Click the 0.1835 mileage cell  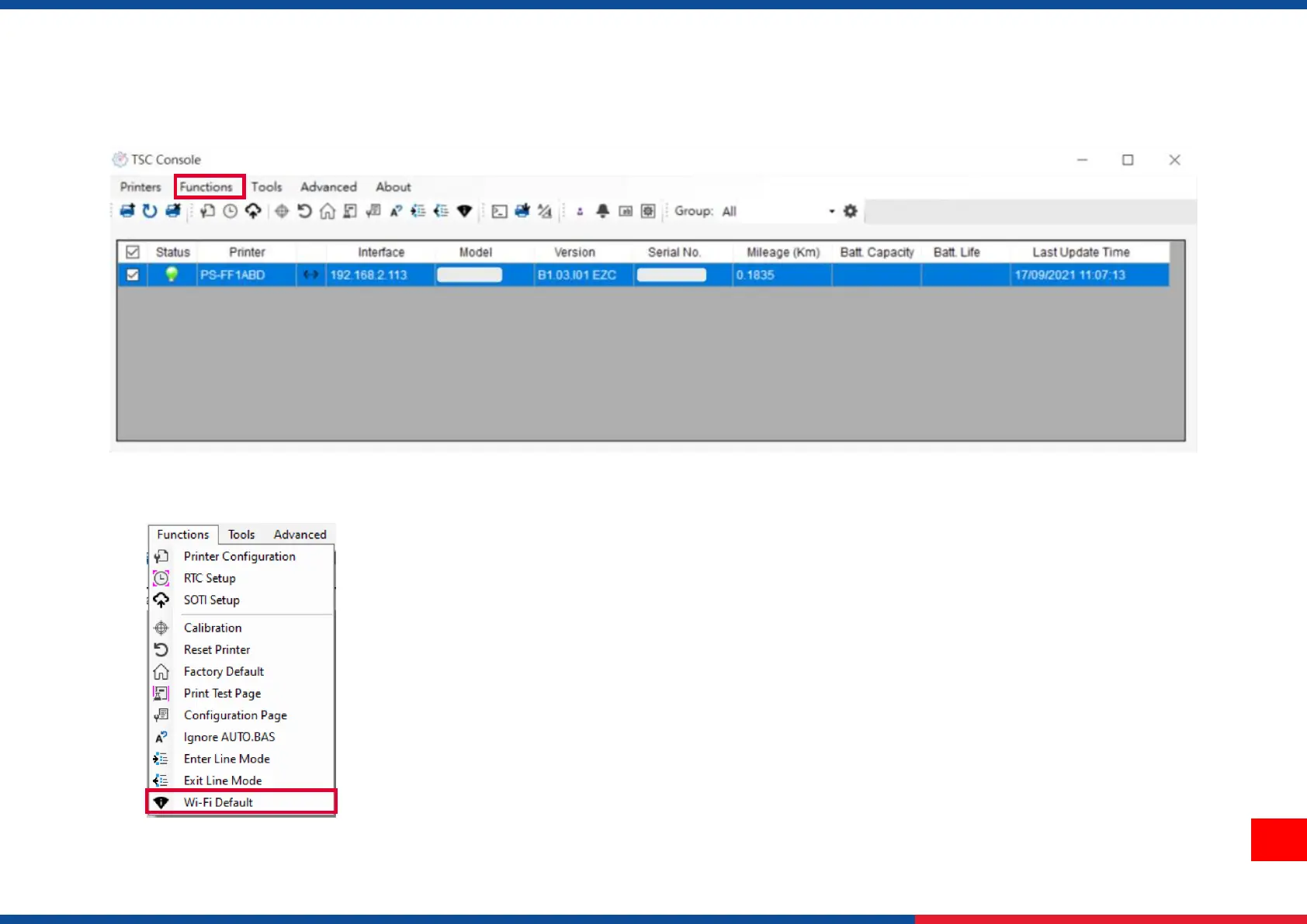(x=782, y=275)
